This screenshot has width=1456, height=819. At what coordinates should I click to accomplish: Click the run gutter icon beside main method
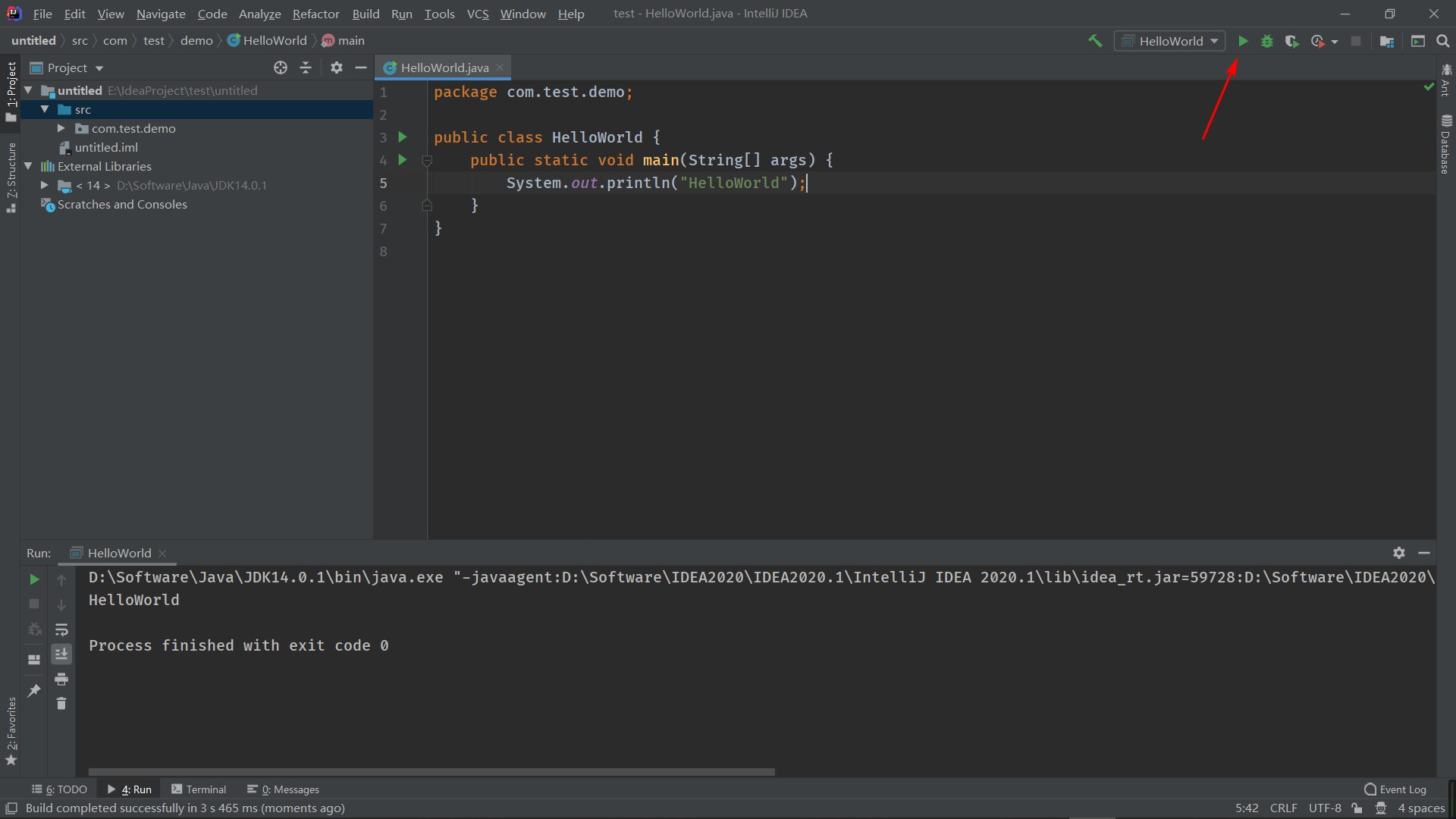403,160
